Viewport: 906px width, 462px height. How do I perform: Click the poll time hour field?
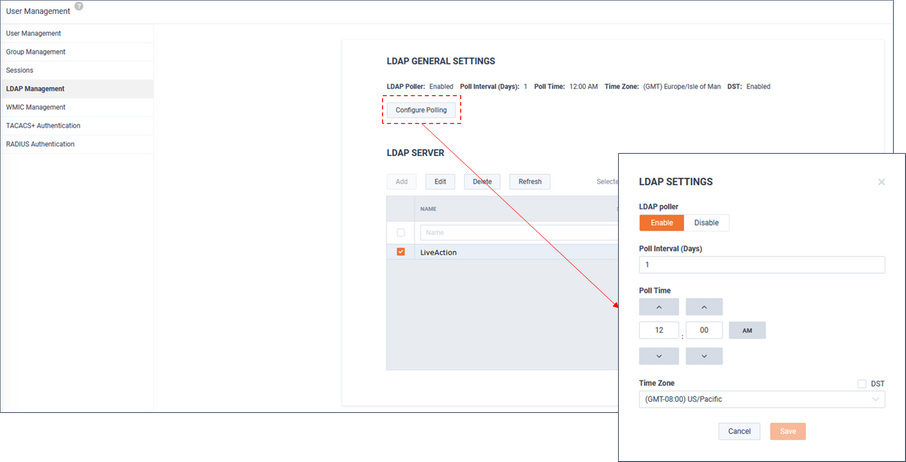(659, 330)
